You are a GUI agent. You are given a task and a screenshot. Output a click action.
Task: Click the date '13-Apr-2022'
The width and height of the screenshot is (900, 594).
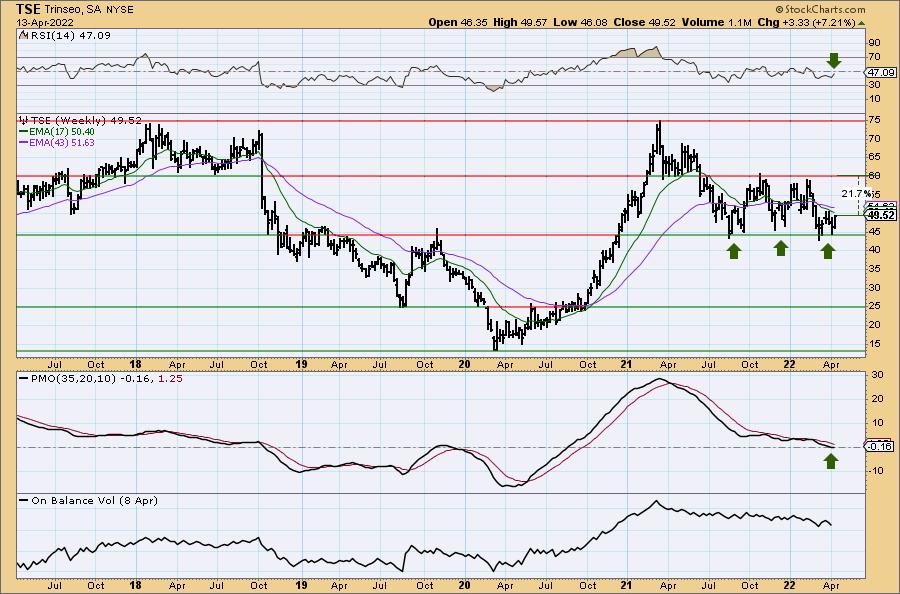(44, 23)
